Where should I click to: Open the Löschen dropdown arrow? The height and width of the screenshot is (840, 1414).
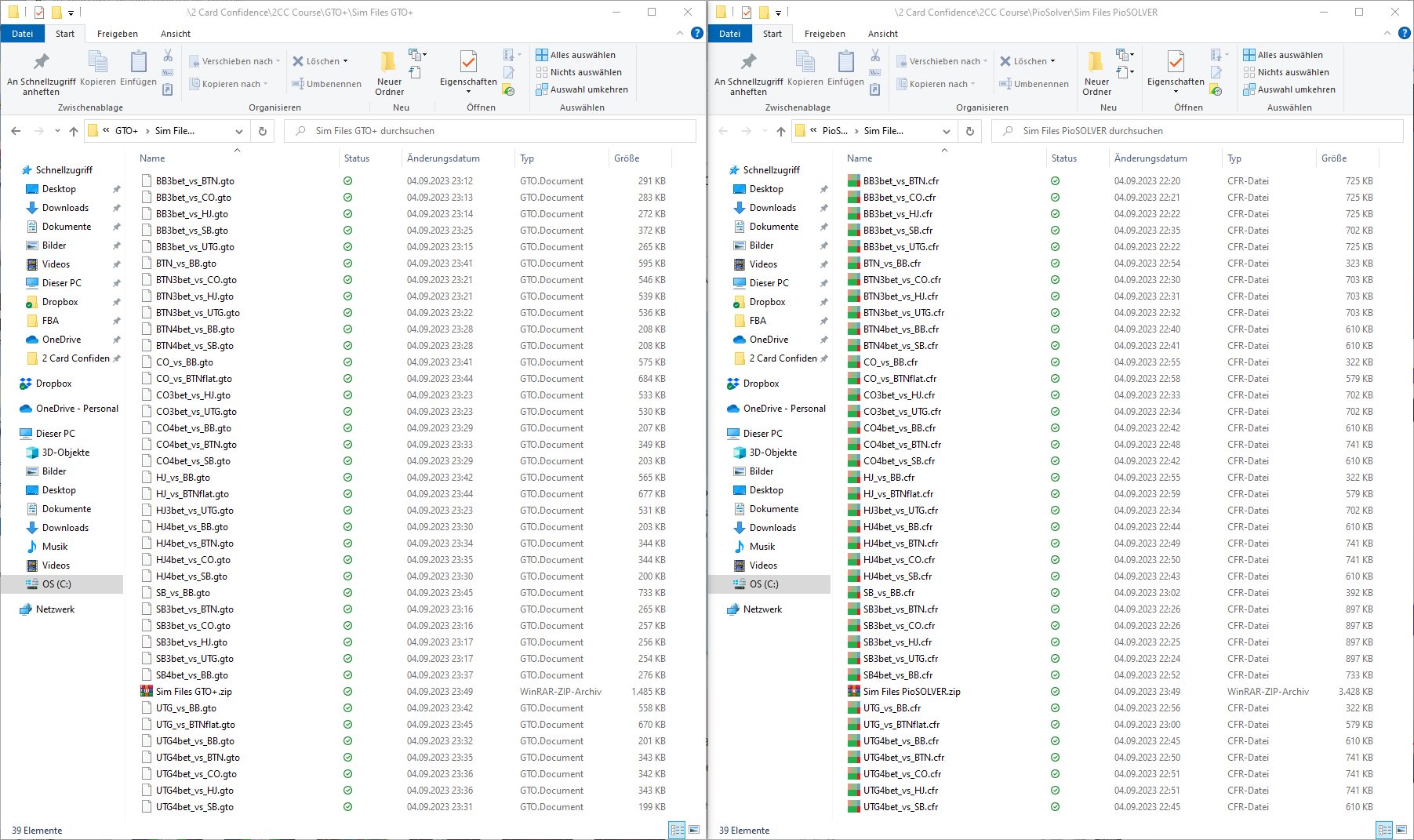[344, 60]
